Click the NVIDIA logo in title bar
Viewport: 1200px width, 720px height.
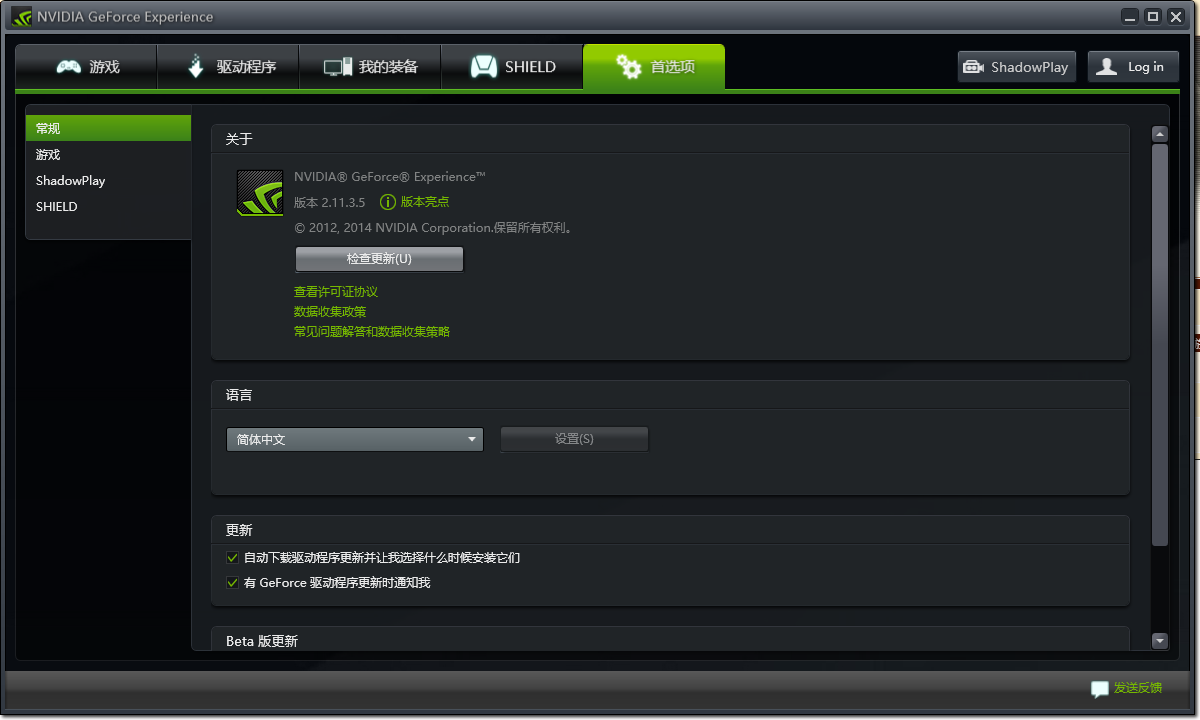click(x=22, y=16)
